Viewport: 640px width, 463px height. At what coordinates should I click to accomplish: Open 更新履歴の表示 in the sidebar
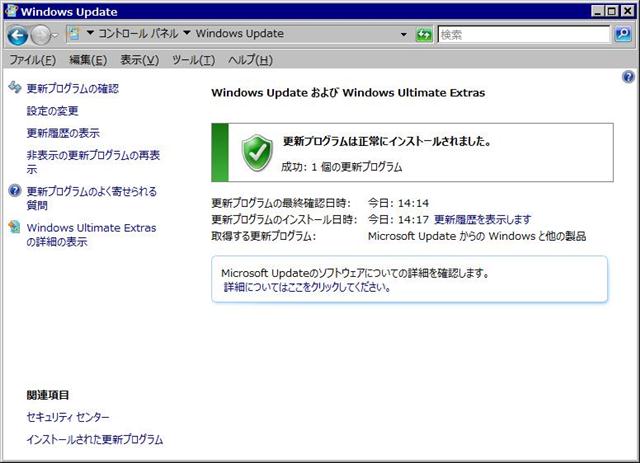(x=63, y=133)
